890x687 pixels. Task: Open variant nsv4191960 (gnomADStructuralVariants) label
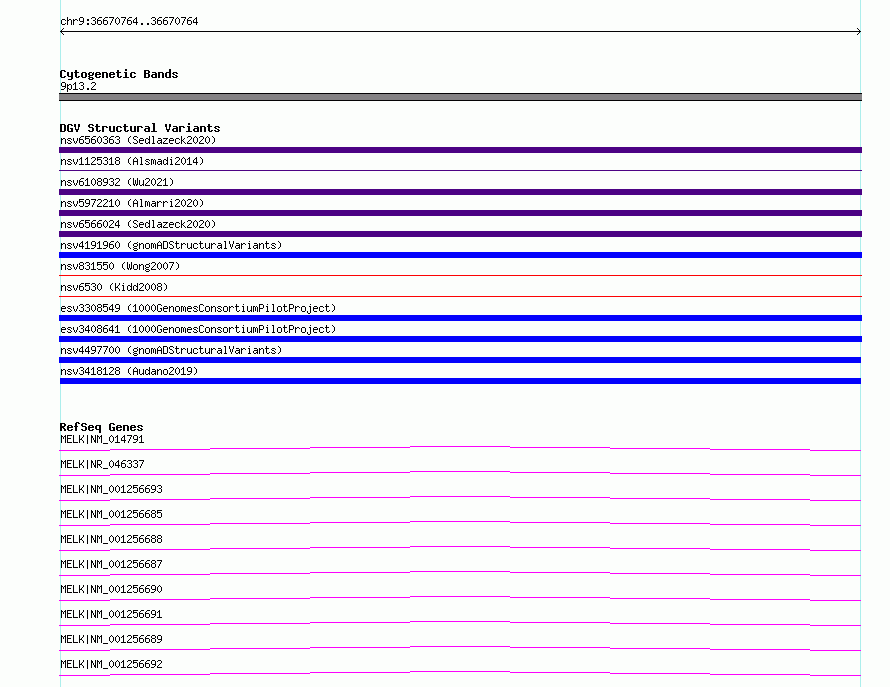pyautogui.click(x=171, y=245)
